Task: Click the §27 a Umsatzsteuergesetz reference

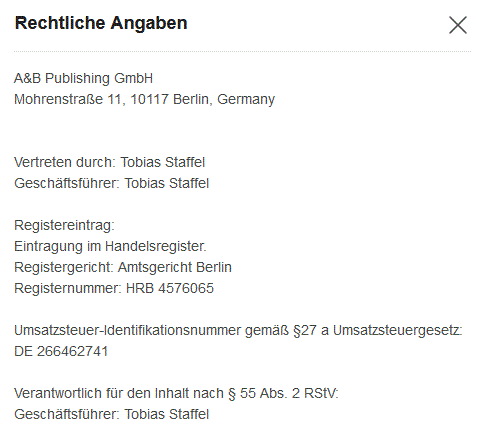Action: pyautogui.click(x=378, y=331)
